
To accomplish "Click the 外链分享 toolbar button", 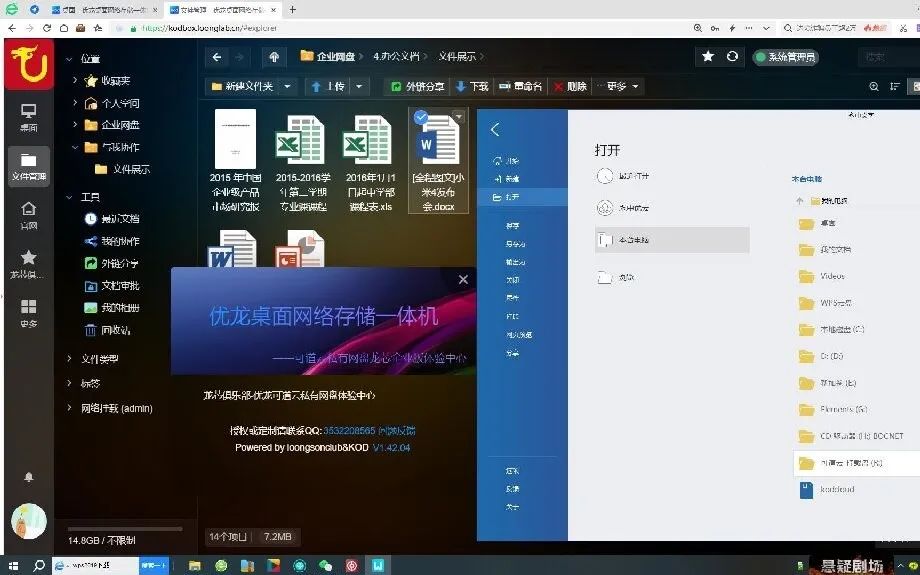I will click(x=418, y=87).
